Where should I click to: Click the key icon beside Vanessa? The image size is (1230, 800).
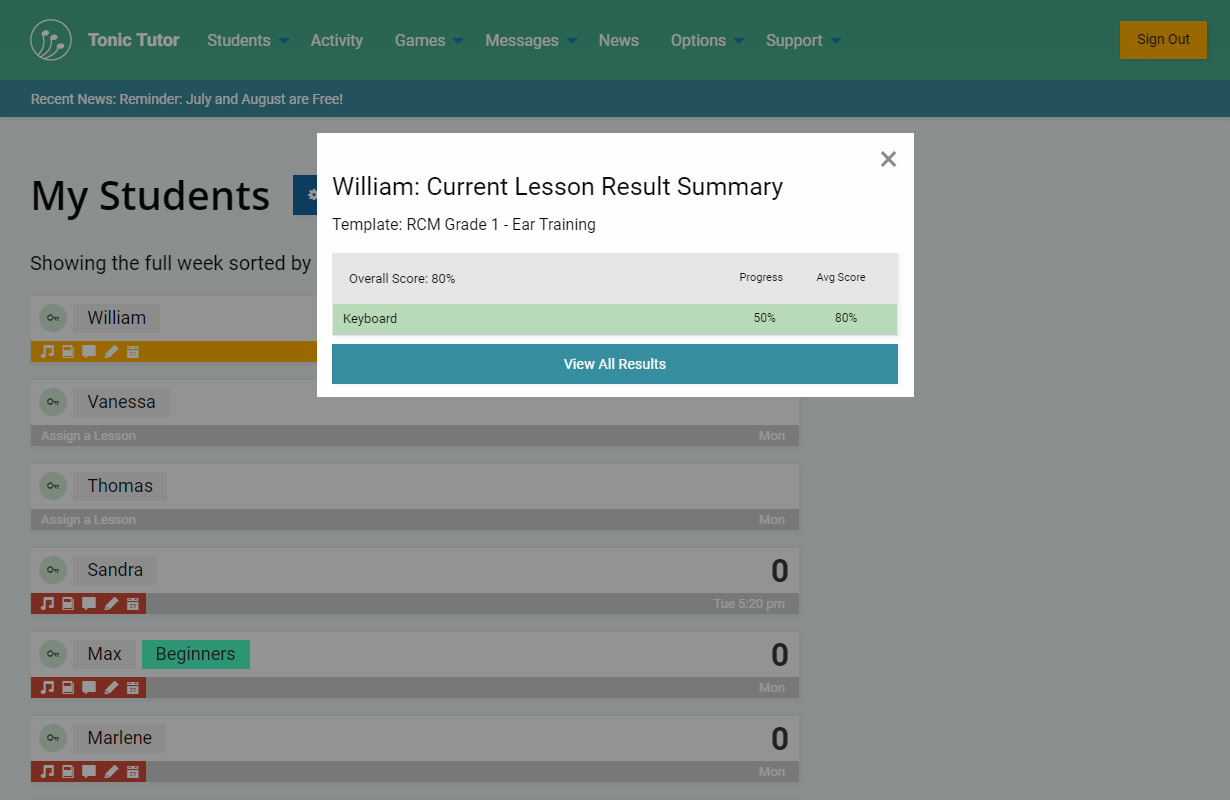pyautogui.click(x=52, y=402)
